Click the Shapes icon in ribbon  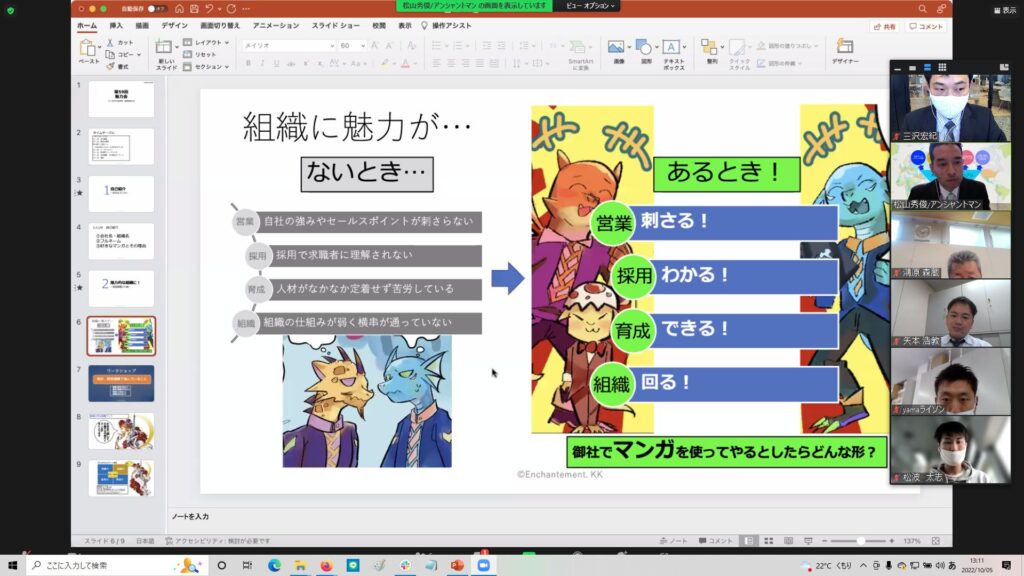click(643, 47)
